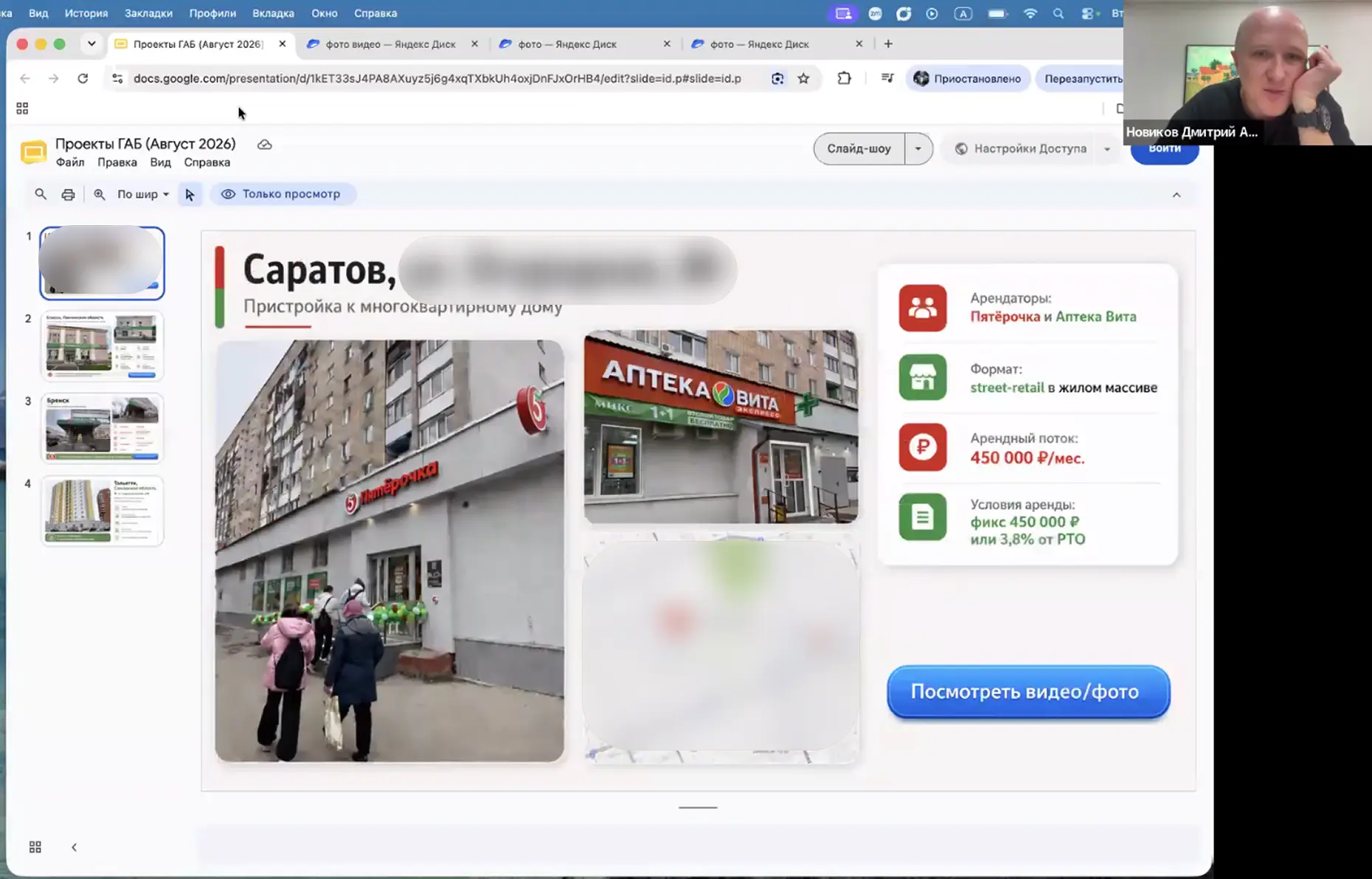
Task: Click 'Посмотреть видео/фото' button
Action: [1028, 692]
